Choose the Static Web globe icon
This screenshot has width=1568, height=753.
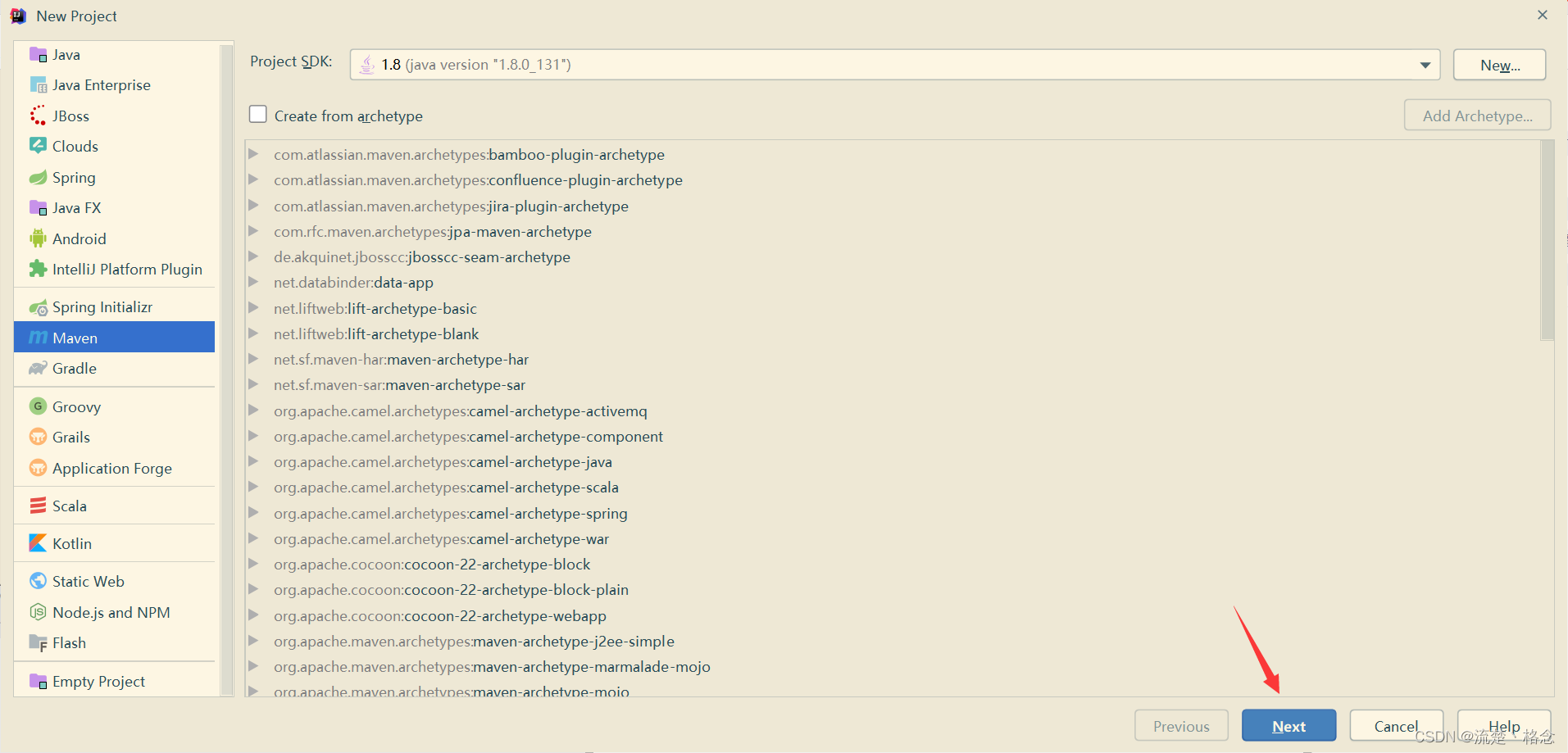(x=38, y=581)
